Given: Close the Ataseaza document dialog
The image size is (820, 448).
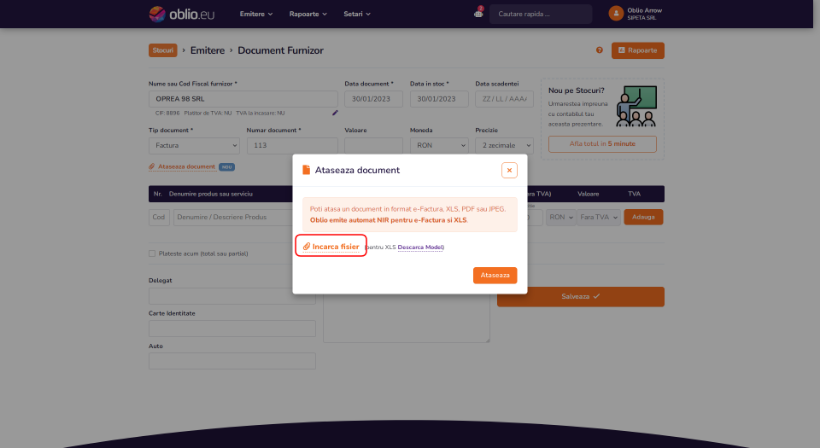Looking at the screenshot, I should 509,170.
